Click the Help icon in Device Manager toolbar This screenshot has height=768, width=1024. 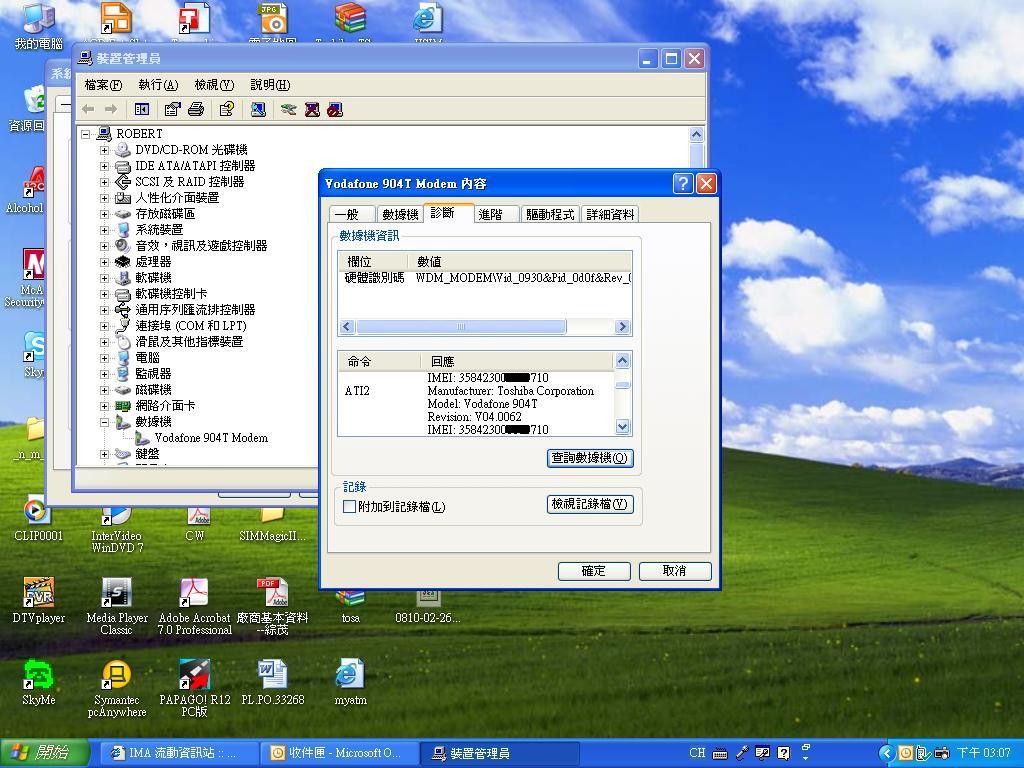click(227, 109)
